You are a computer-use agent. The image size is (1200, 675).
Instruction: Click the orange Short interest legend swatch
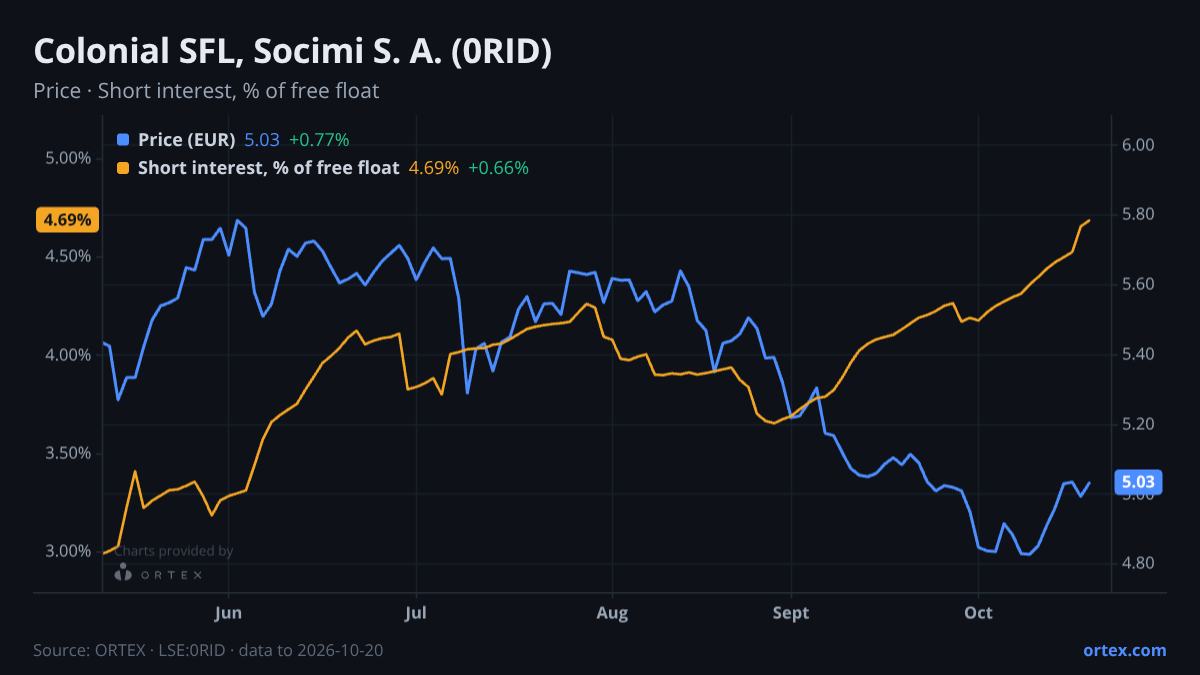point(123,168)
